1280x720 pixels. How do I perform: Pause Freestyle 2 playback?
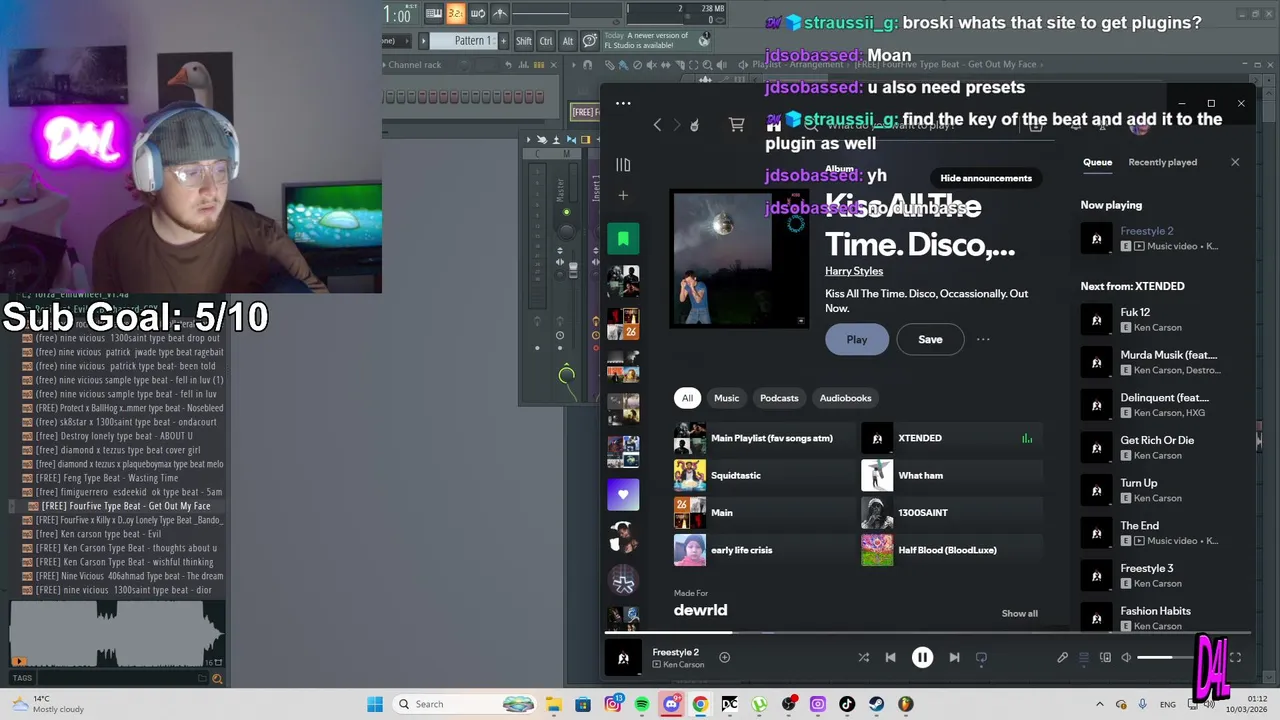point(922,657)
